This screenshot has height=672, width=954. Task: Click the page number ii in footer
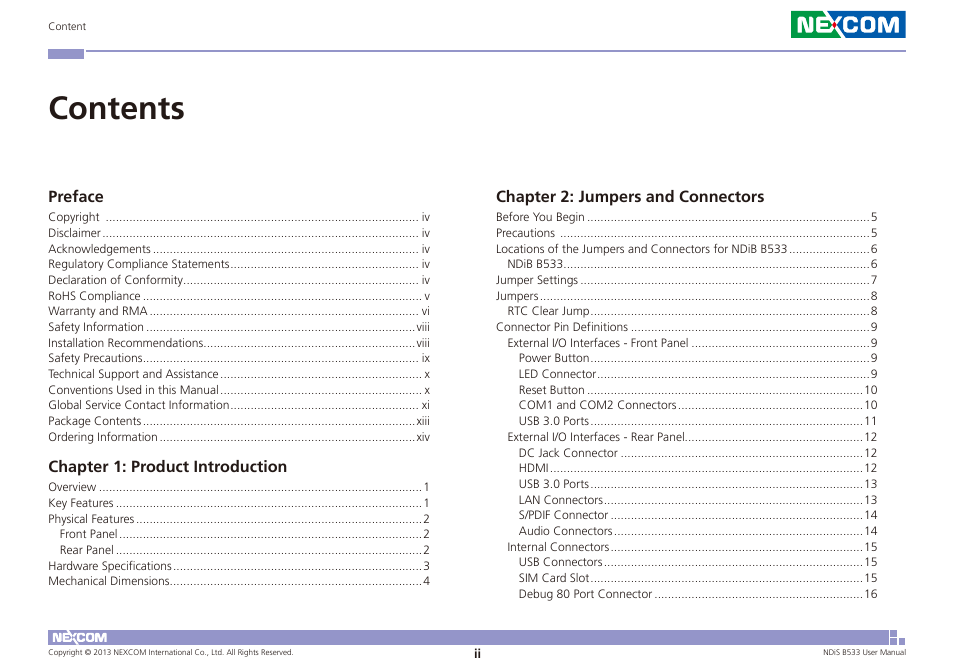pos(477,654)
